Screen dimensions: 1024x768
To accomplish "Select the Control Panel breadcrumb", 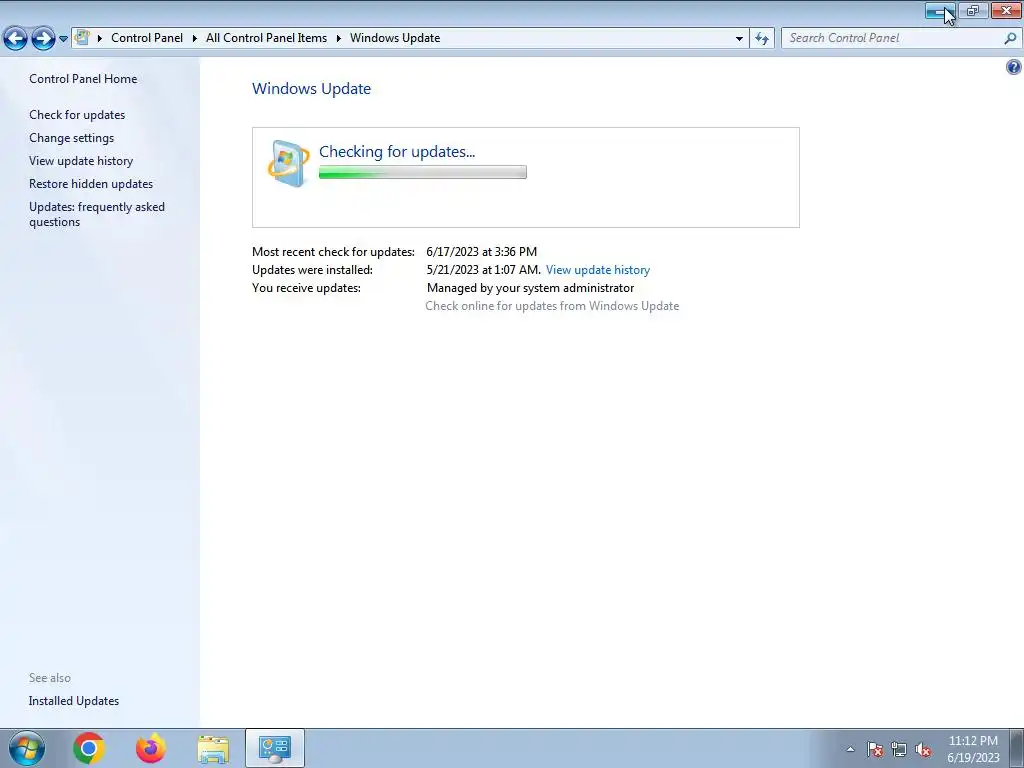I will coord(147,38).
